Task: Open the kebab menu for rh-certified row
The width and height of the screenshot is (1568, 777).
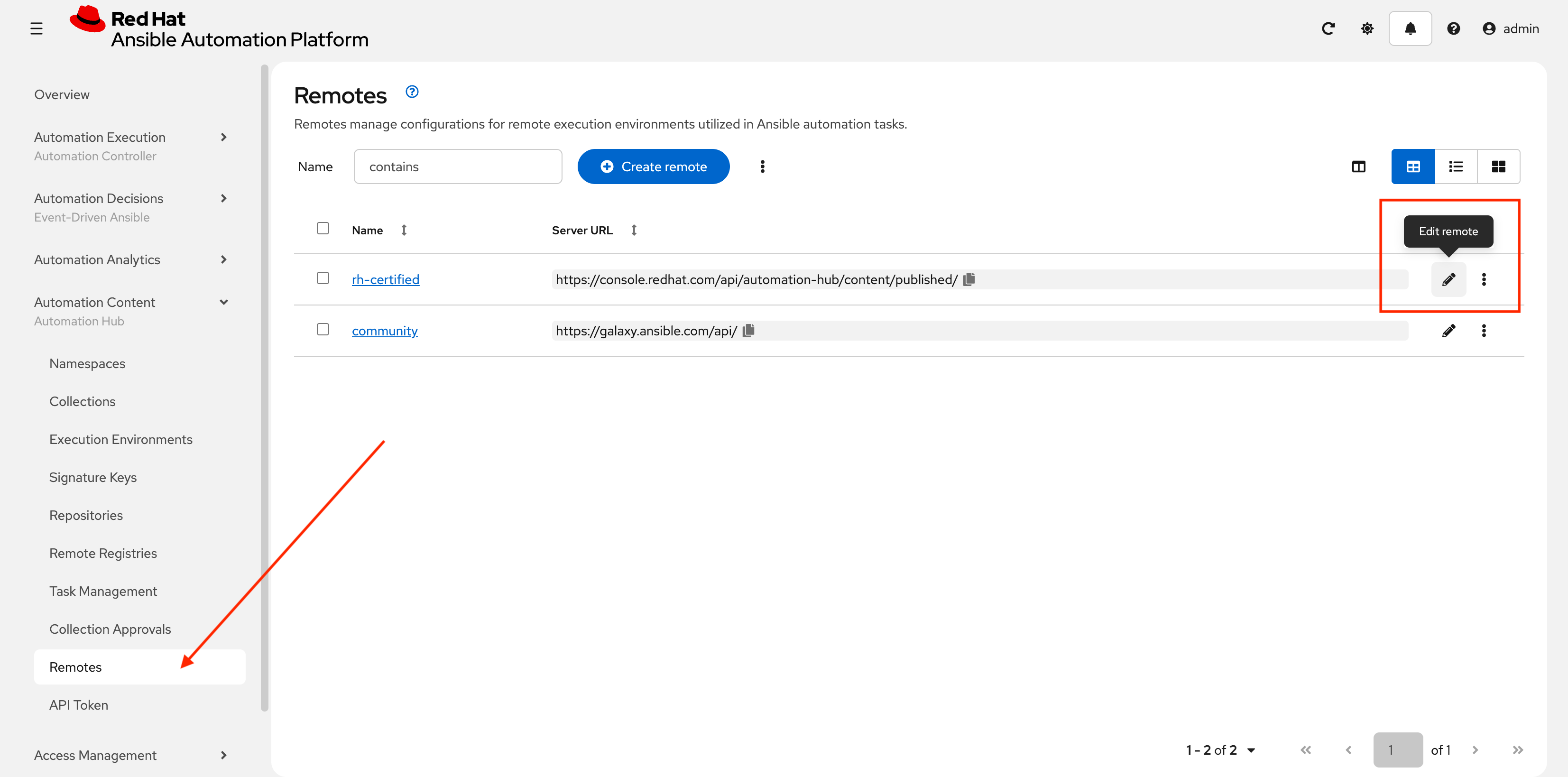Action: pos(1485,279)
